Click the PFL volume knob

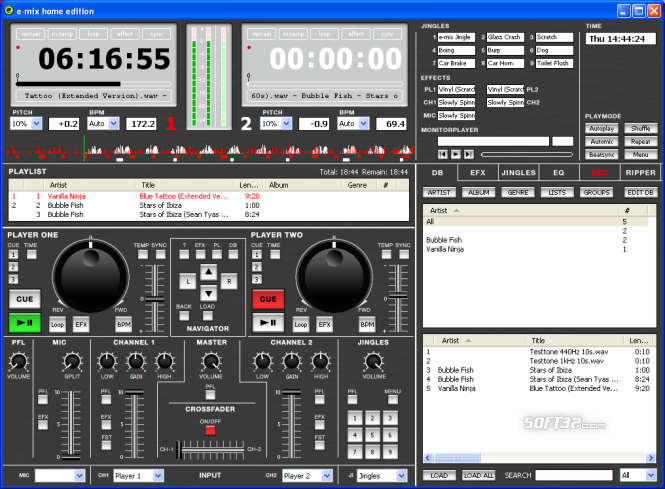coord(18,361)
